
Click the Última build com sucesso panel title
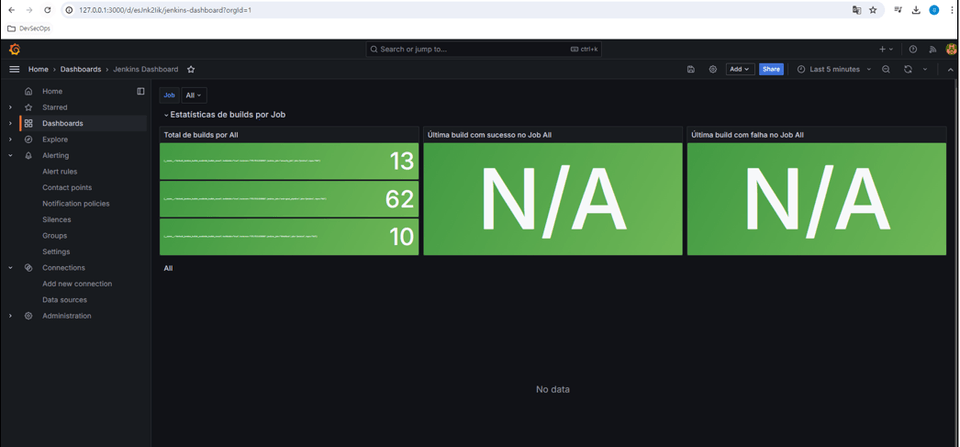pyautogui.click(x=489, y=135)
